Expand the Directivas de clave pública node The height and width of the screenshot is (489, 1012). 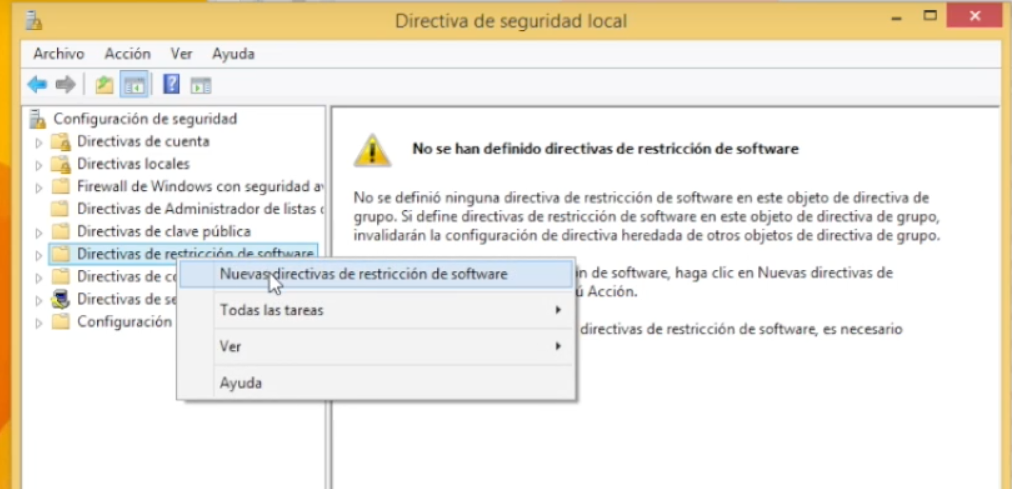point(40,232)
